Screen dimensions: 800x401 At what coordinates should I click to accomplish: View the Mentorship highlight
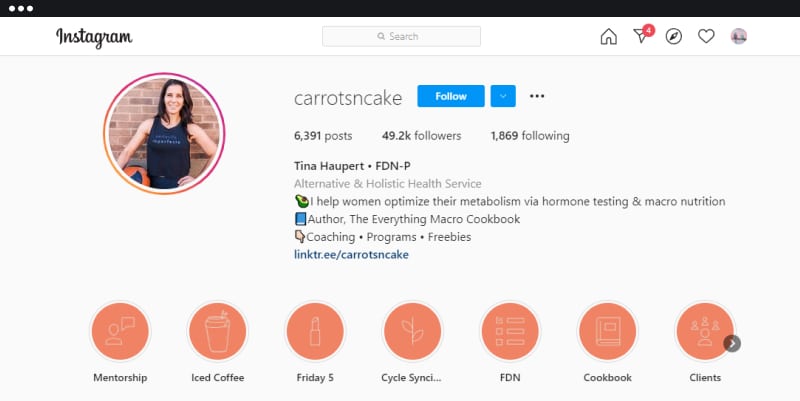tap(120, 332)
